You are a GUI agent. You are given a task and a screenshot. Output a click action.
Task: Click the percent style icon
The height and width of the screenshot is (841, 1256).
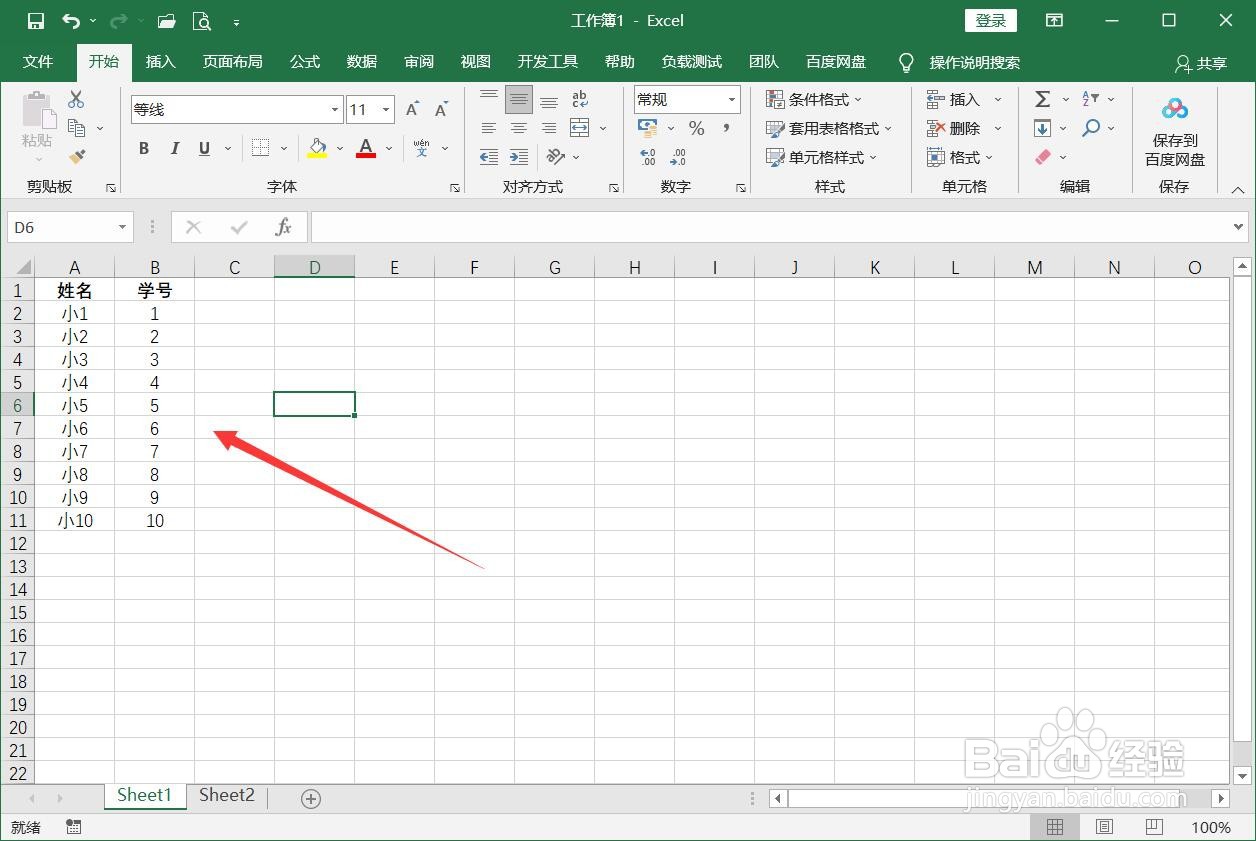pyautogui.click(x=696, y=128)
